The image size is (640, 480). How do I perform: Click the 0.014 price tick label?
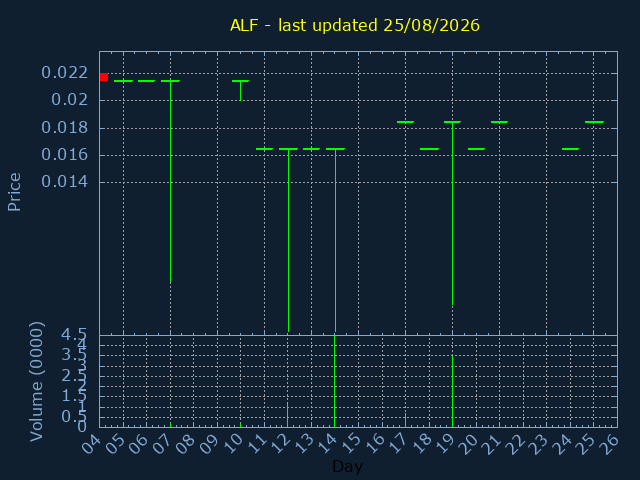[x=64, y=182]
